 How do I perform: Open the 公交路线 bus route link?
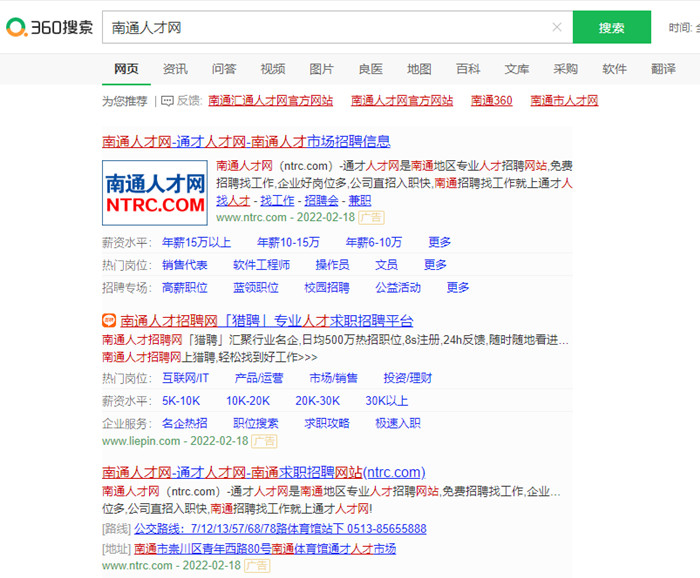(280, 529)
